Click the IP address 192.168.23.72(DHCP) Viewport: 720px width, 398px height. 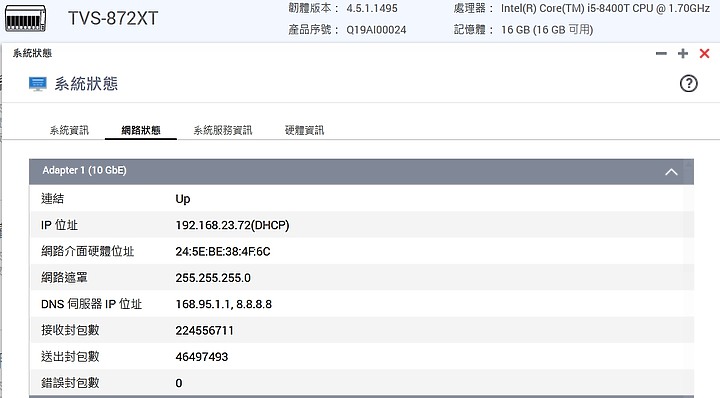click(232, 225)
